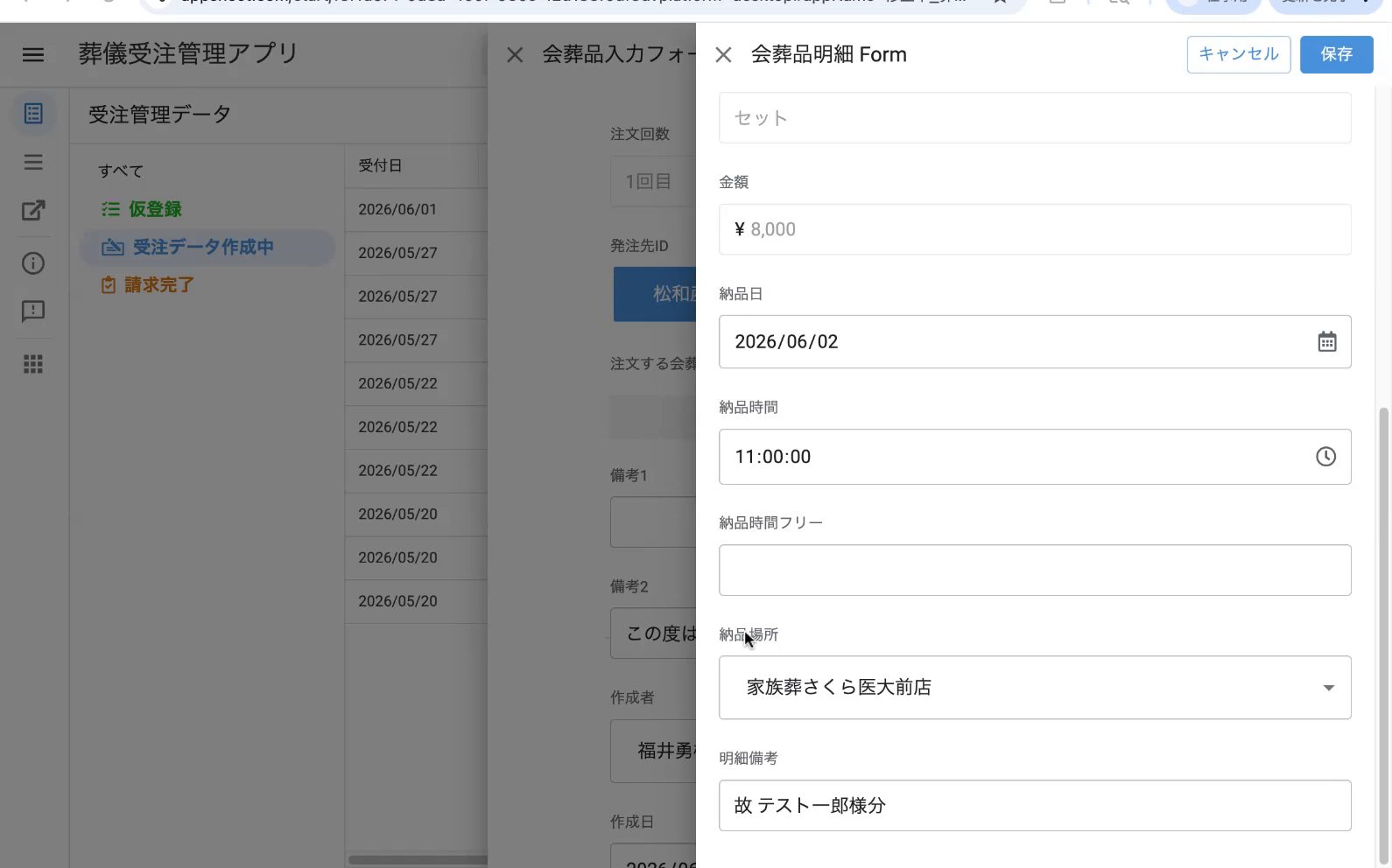
Task: Open the apps grid icon
Action: (x=33, y=364)
